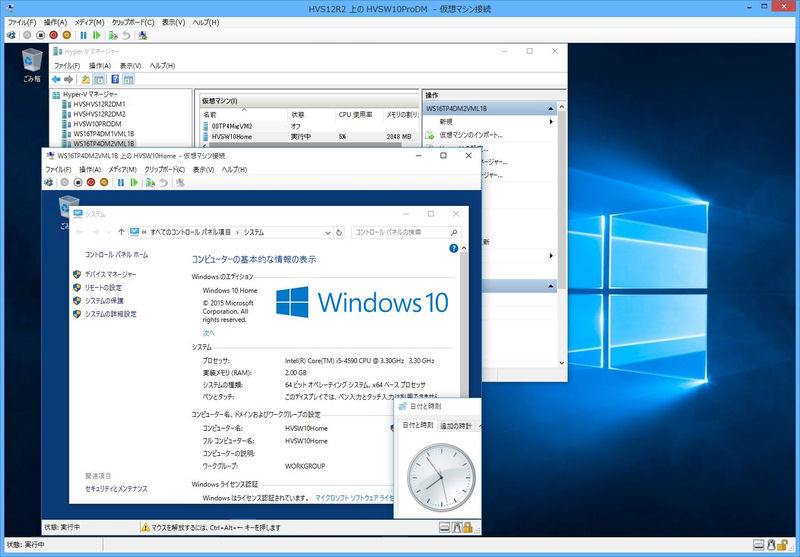Click Turn Off icon in HVSW10ProDM toolbar
The height and width of the screenshot is (557, 800).
pyautogui.click(x=40, y=35)
